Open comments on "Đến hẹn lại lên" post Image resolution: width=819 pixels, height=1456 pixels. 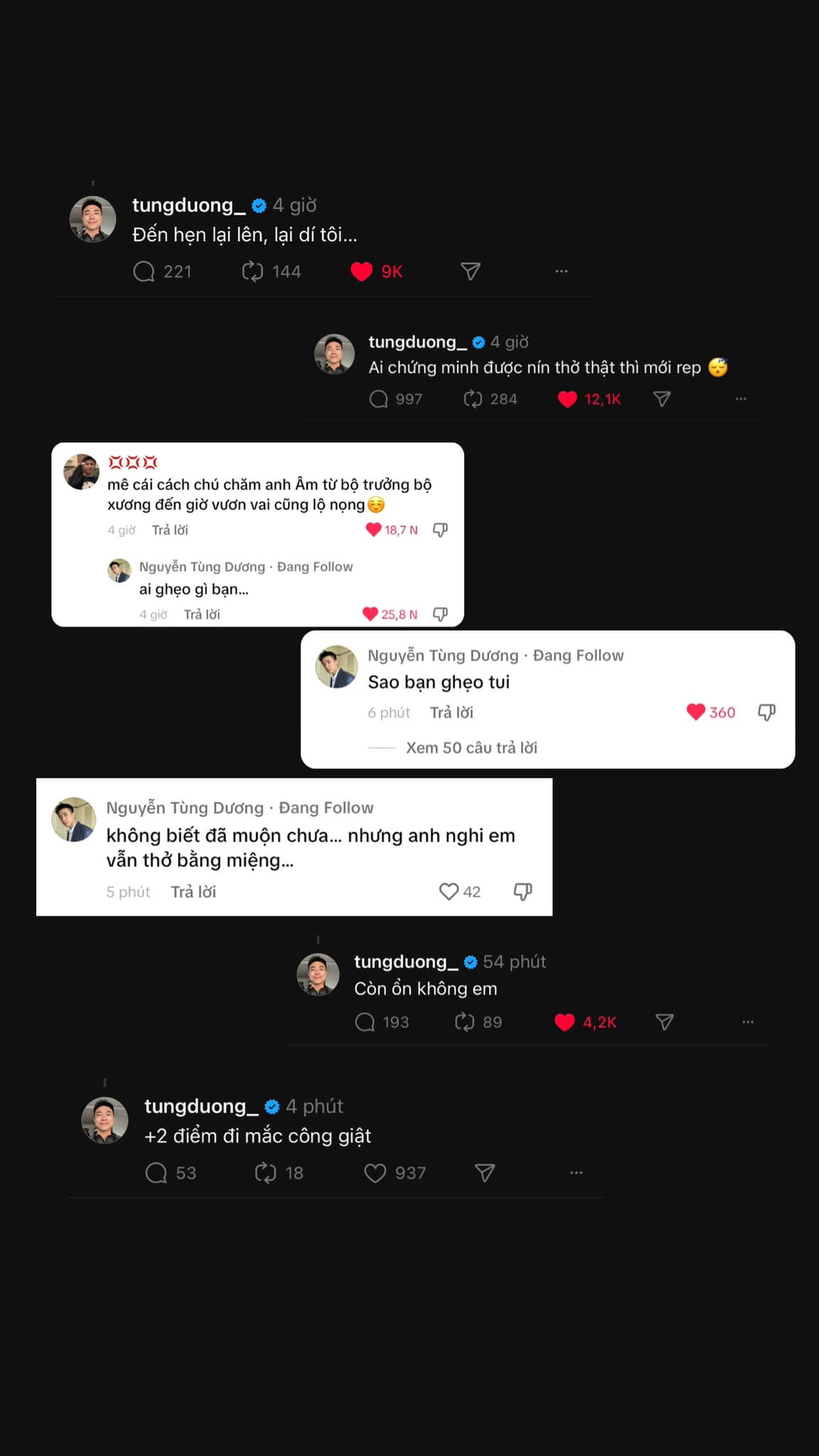click(x=144, y=272)
